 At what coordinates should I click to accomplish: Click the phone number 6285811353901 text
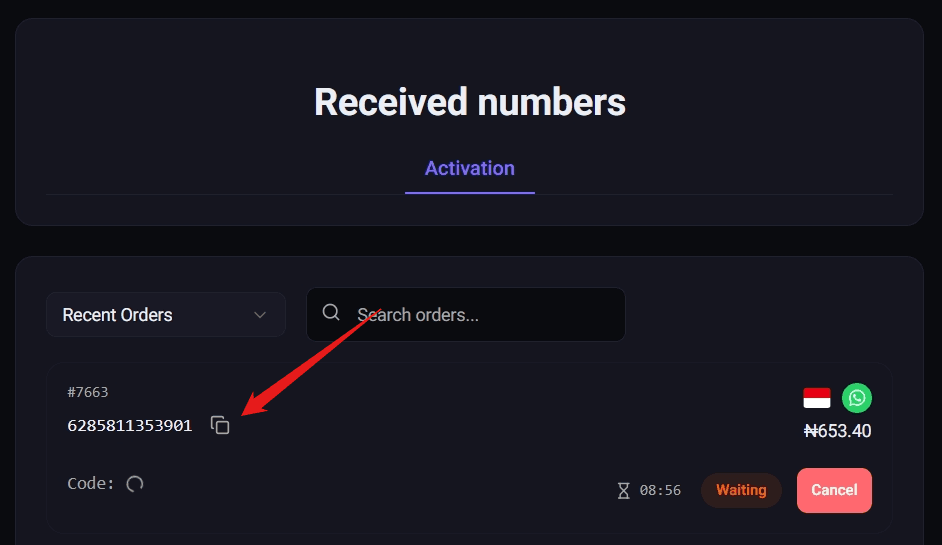(130, 425)
